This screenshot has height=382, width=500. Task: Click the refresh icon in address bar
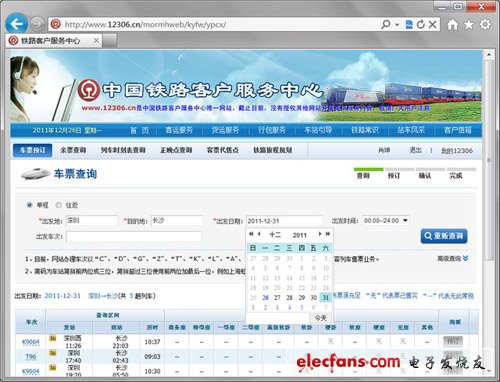[x=421, y=24]
